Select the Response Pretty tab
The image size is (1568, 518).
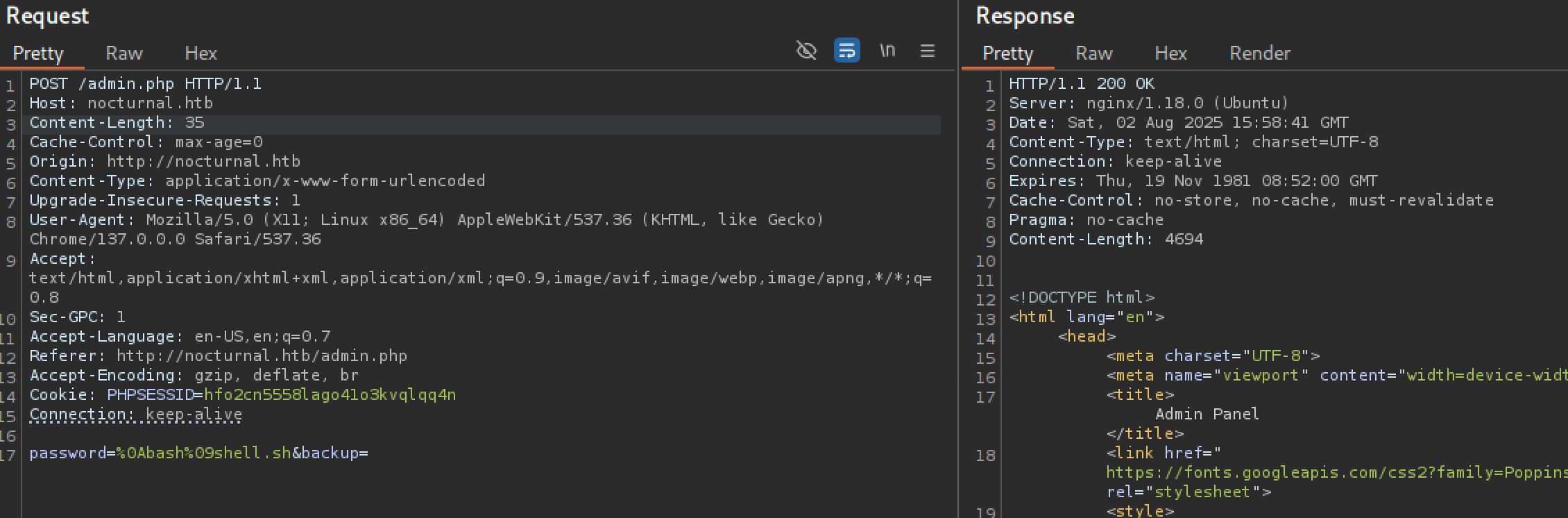(x=1008, y=53)
